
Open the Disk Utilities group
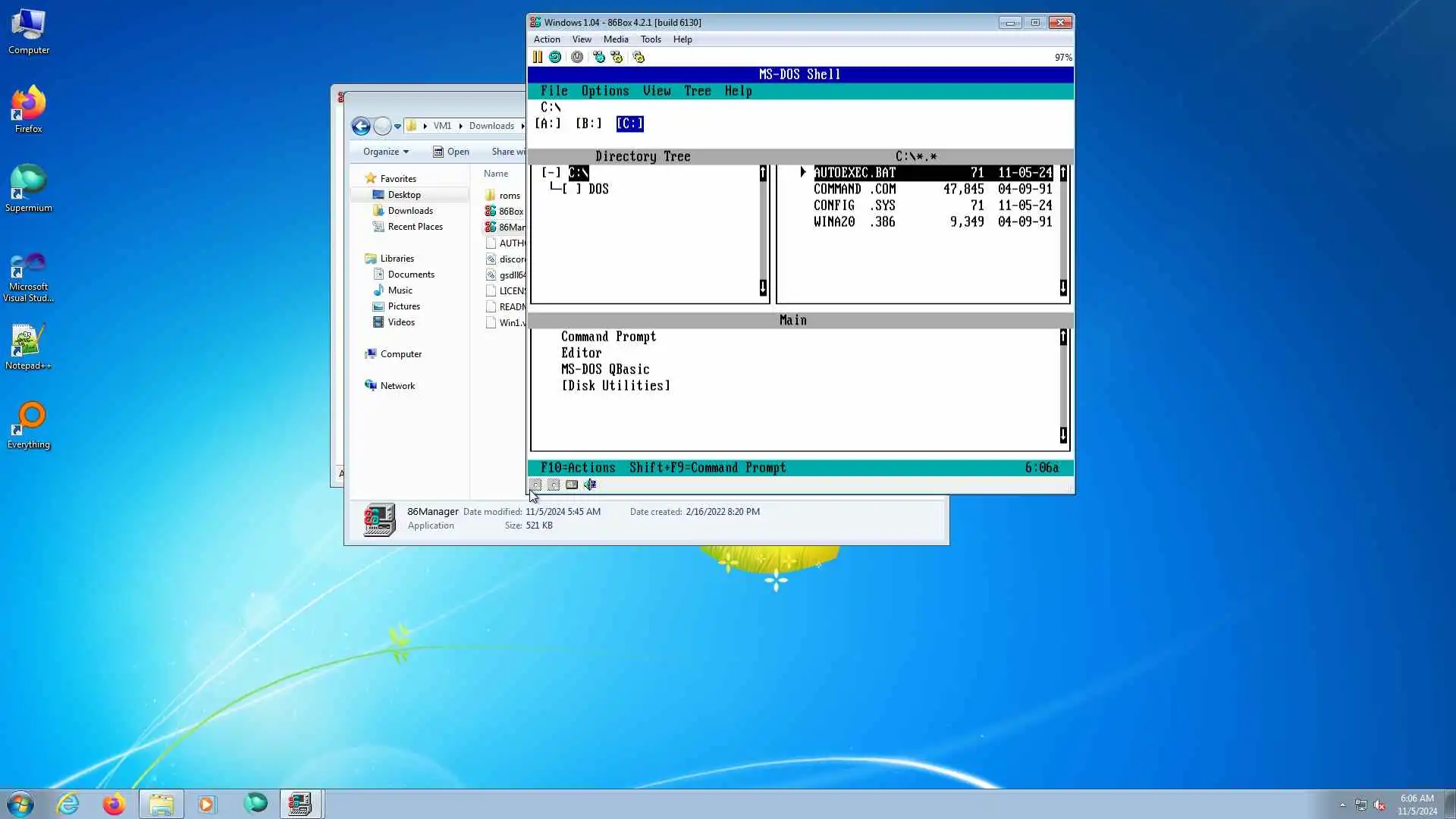coord(616,385)
